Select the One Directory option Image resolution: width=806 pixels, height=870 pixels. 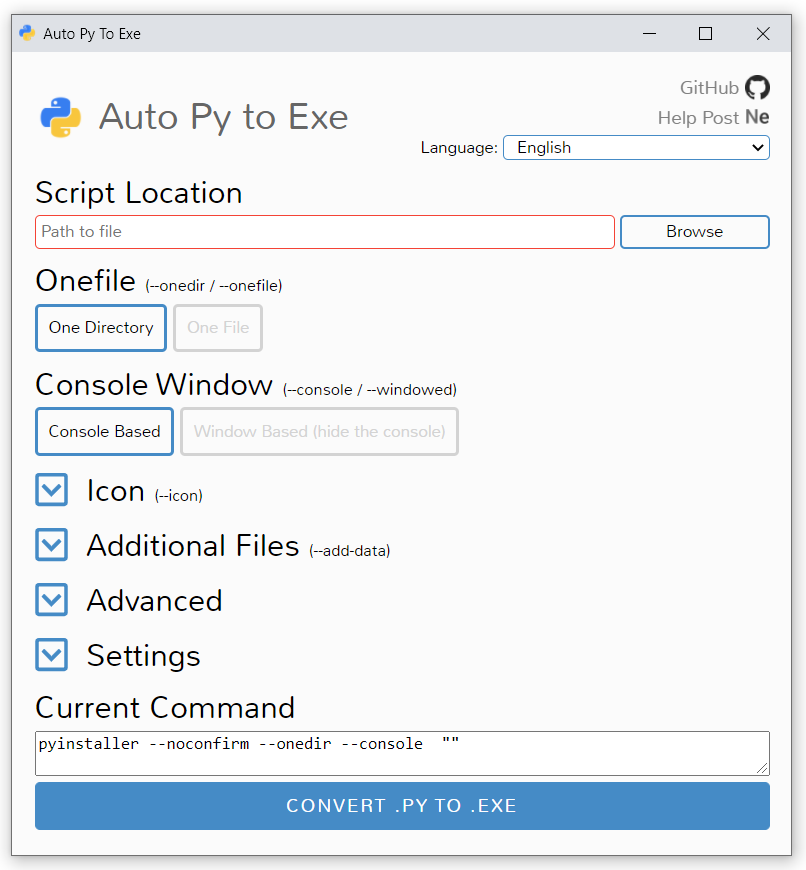(100, 328)
